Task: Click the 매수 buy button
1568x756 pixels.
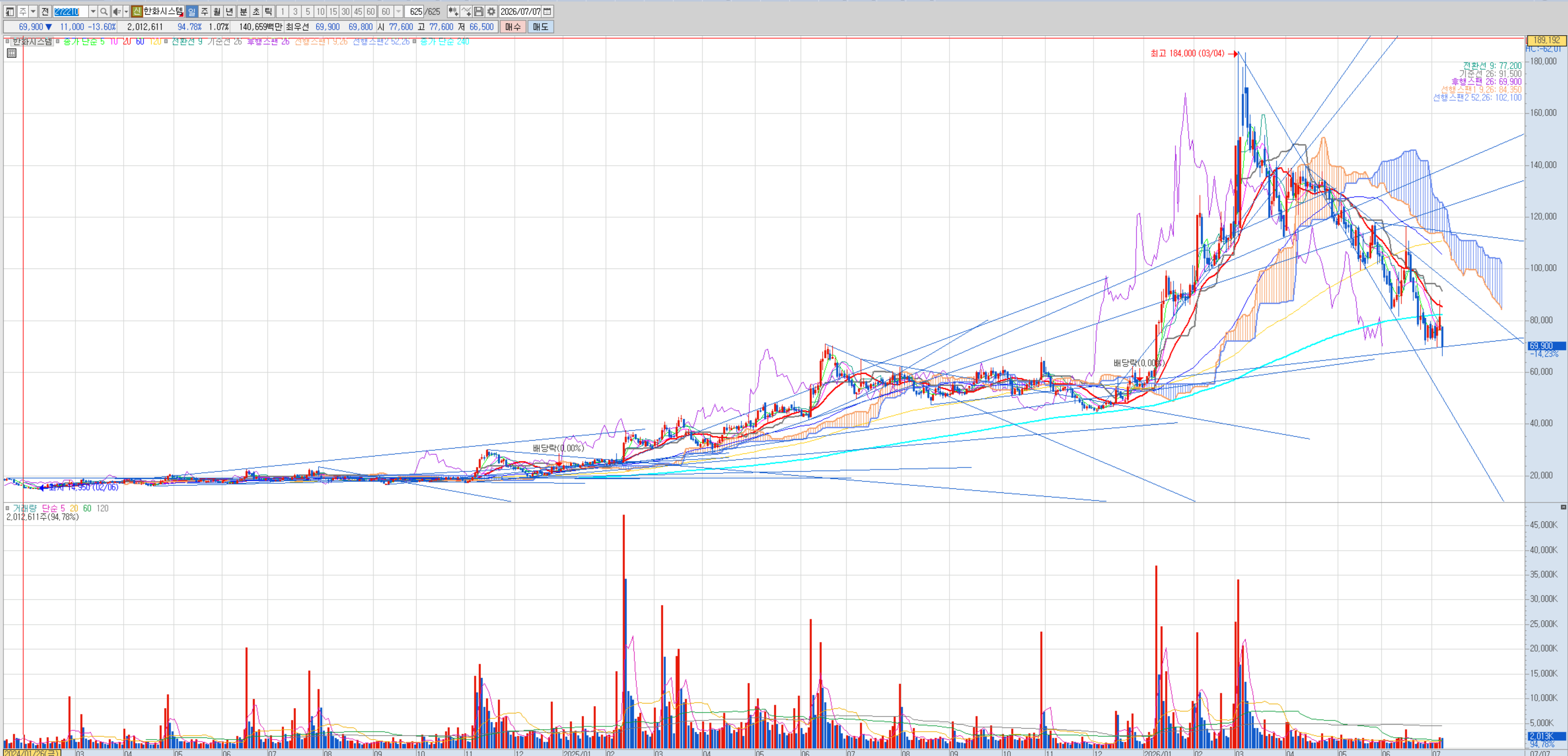Action: [x=513, y=27]
